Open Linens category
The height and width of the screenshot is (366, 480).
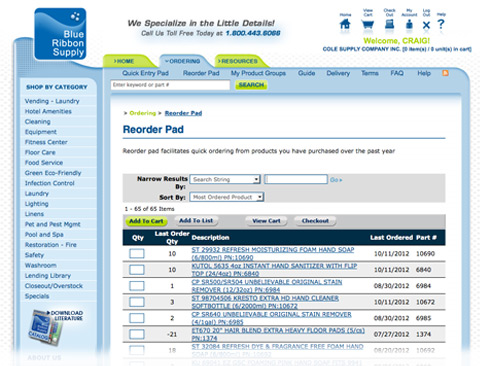point(34,214)
